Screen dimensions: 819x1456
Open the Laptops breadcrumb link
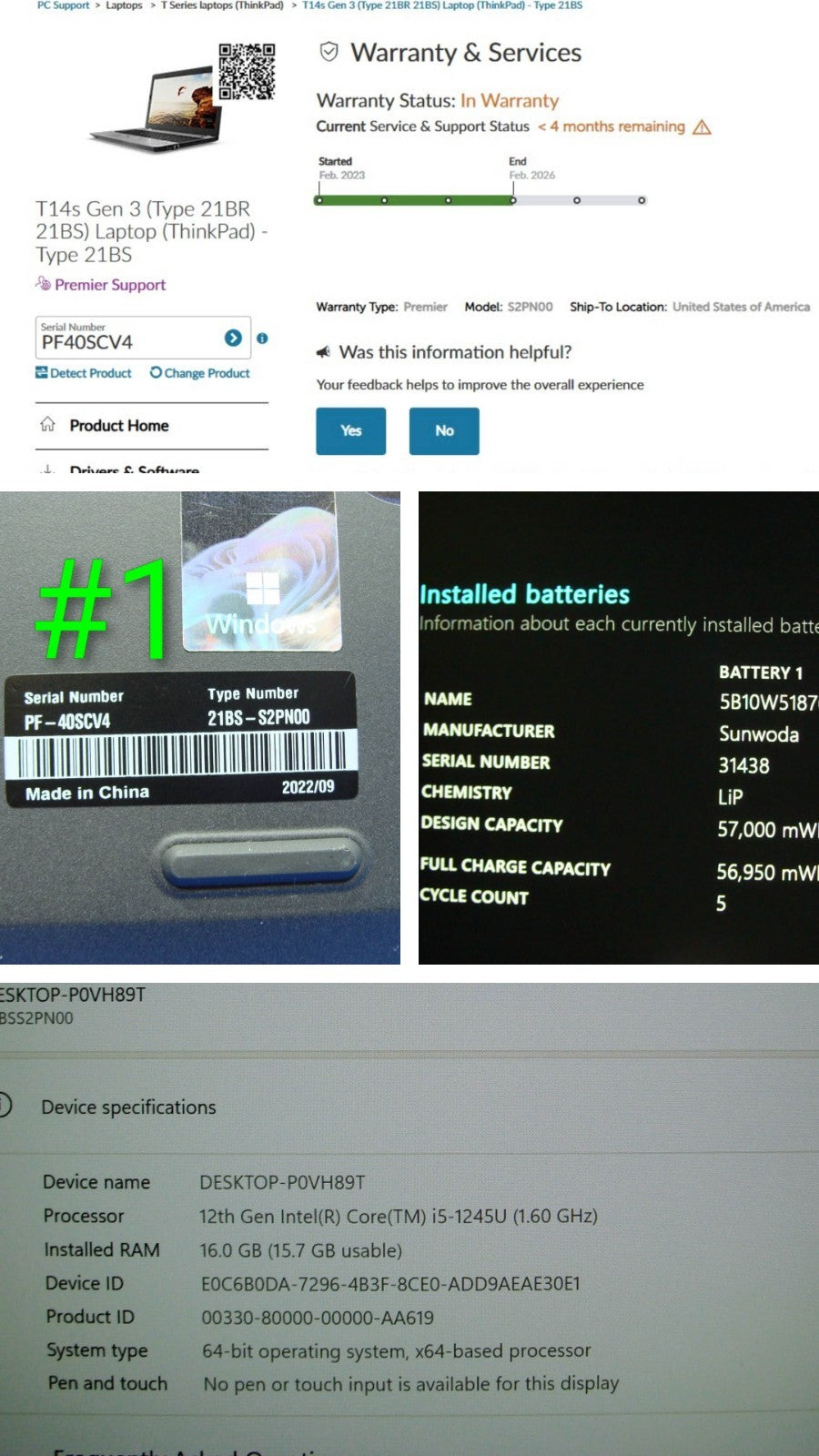(x=124, y=5)
